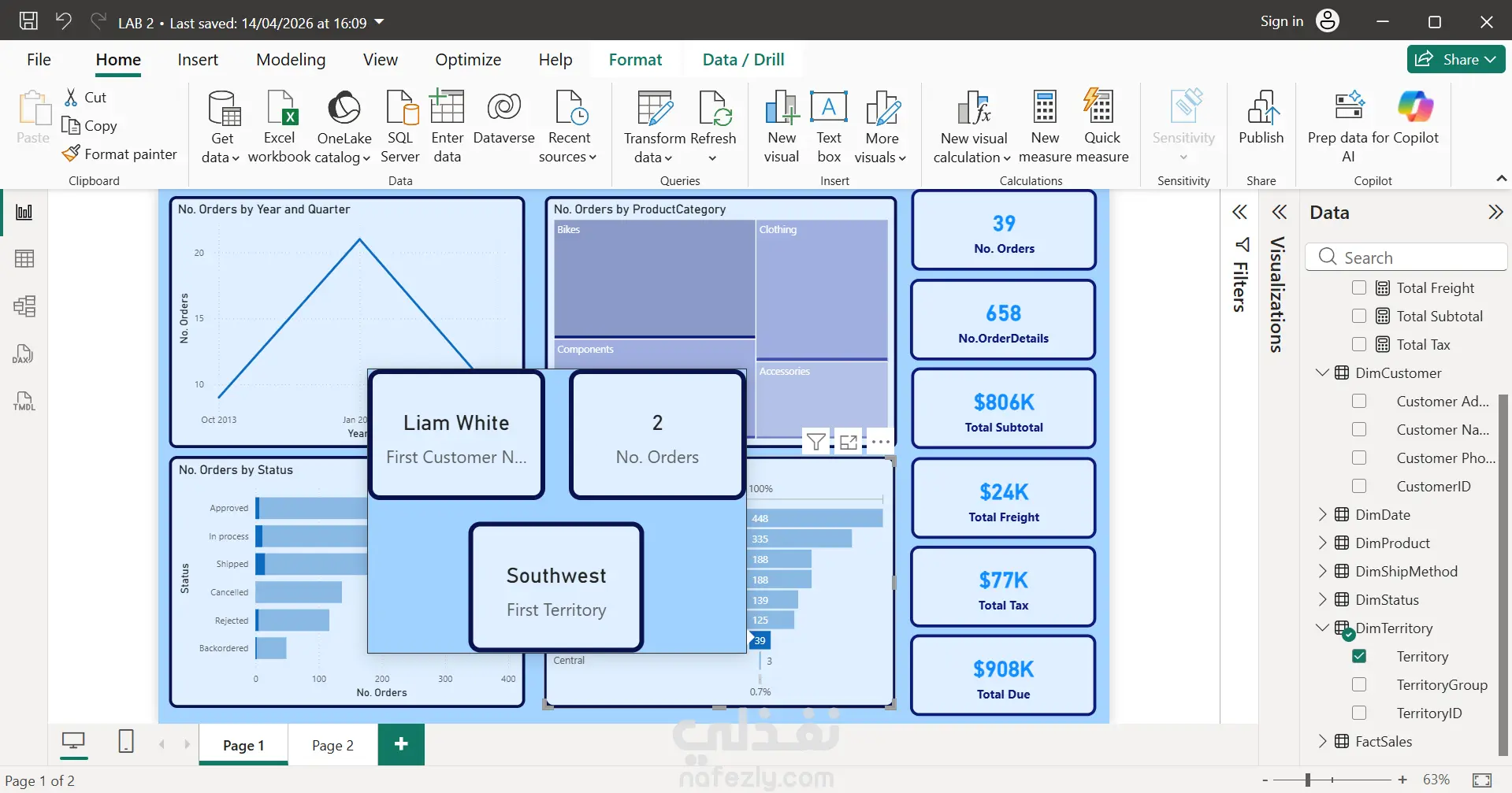Image resolution: width=1512 pixels, height=793 pixels.
Task: Insert a New visual
Action: pyautogui.click(x=782, y=127)
